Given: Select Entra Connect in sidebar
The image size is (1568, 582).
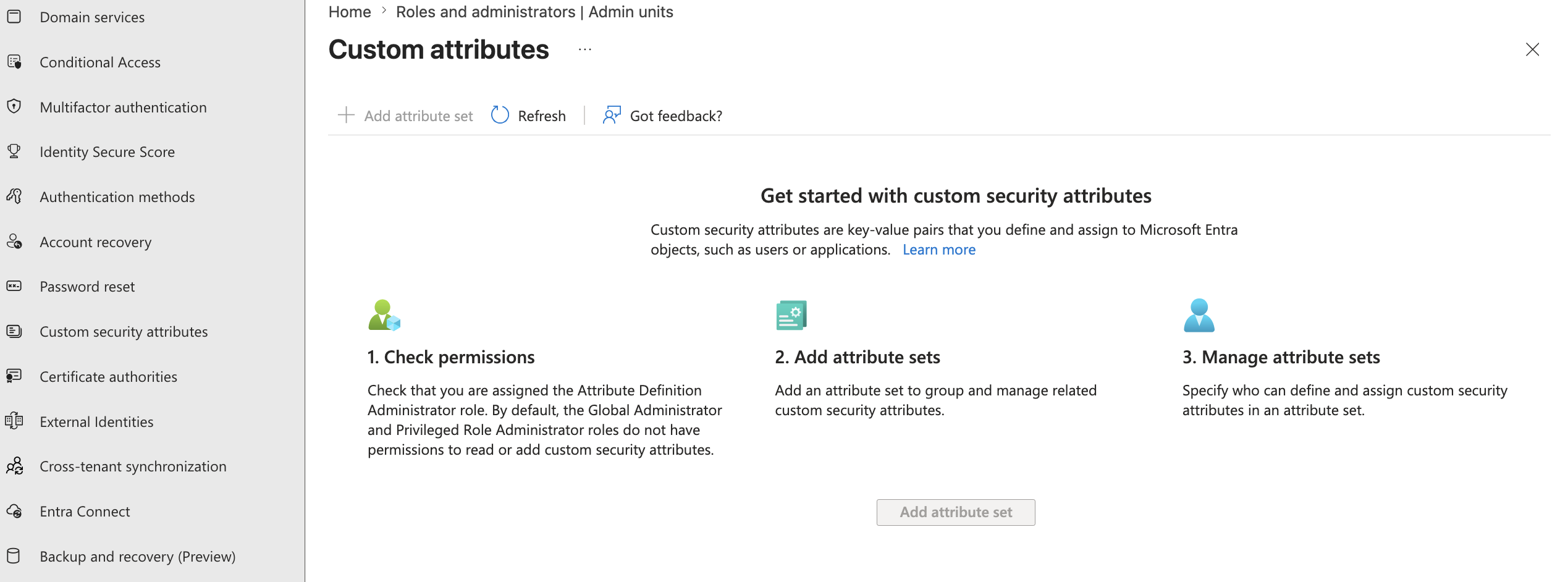Looking at the screenshot, I should [x=85, y=512].
